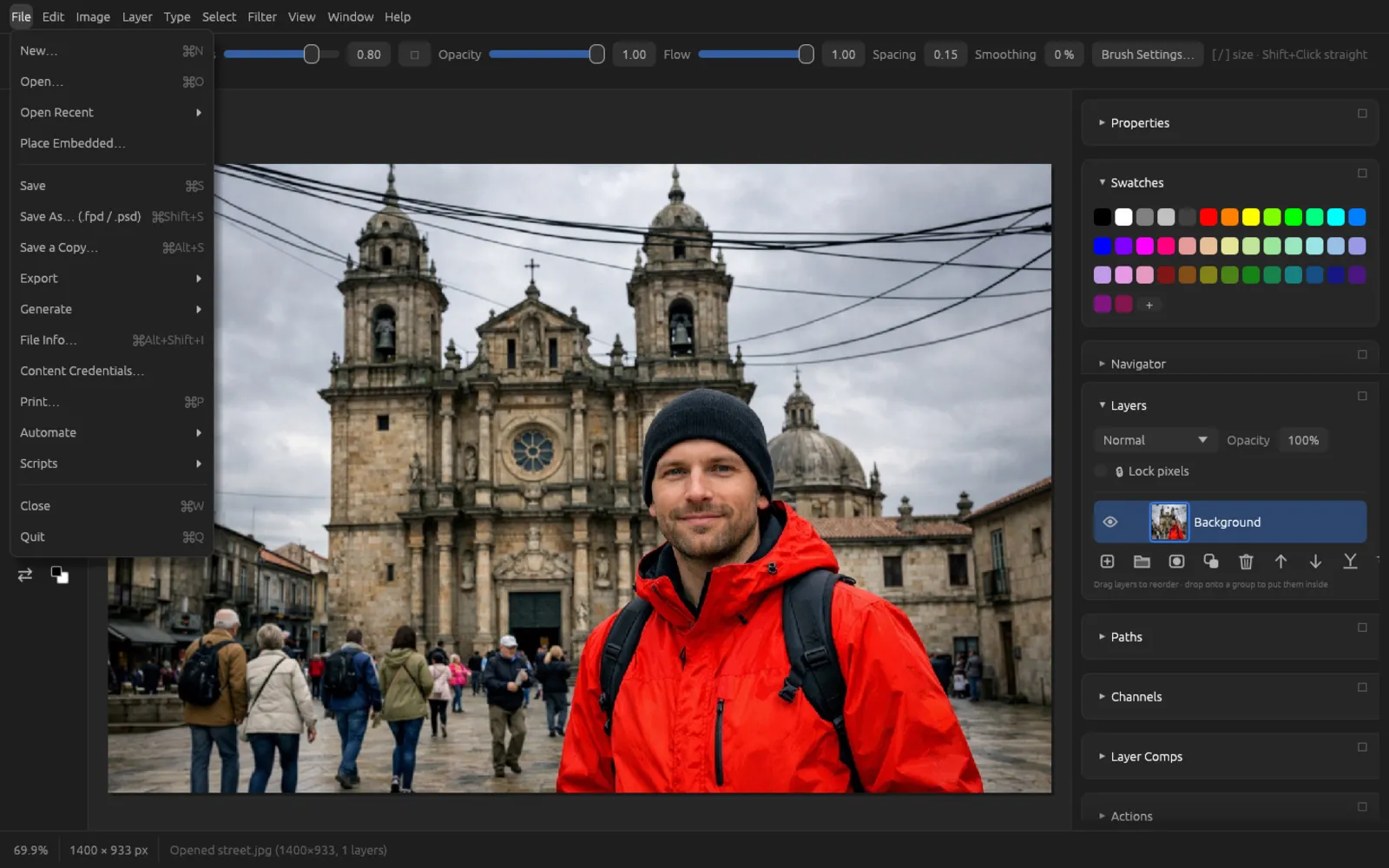Screen dimensions: 1389x868
Task: Hide the Background layer with the eye icon
Action: pos(1109,522)
